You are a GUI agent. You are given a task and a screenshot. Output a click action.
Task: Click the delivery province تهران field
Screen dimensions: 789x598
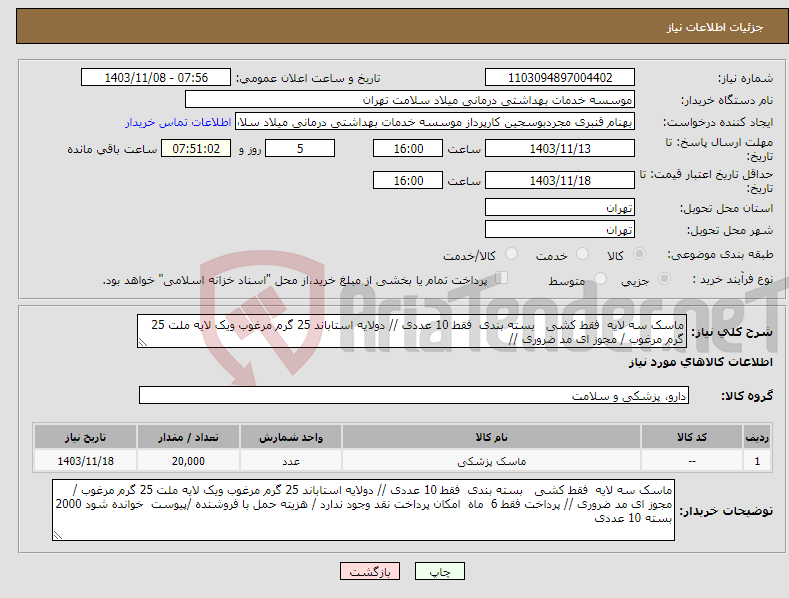(x=560, y=207)
